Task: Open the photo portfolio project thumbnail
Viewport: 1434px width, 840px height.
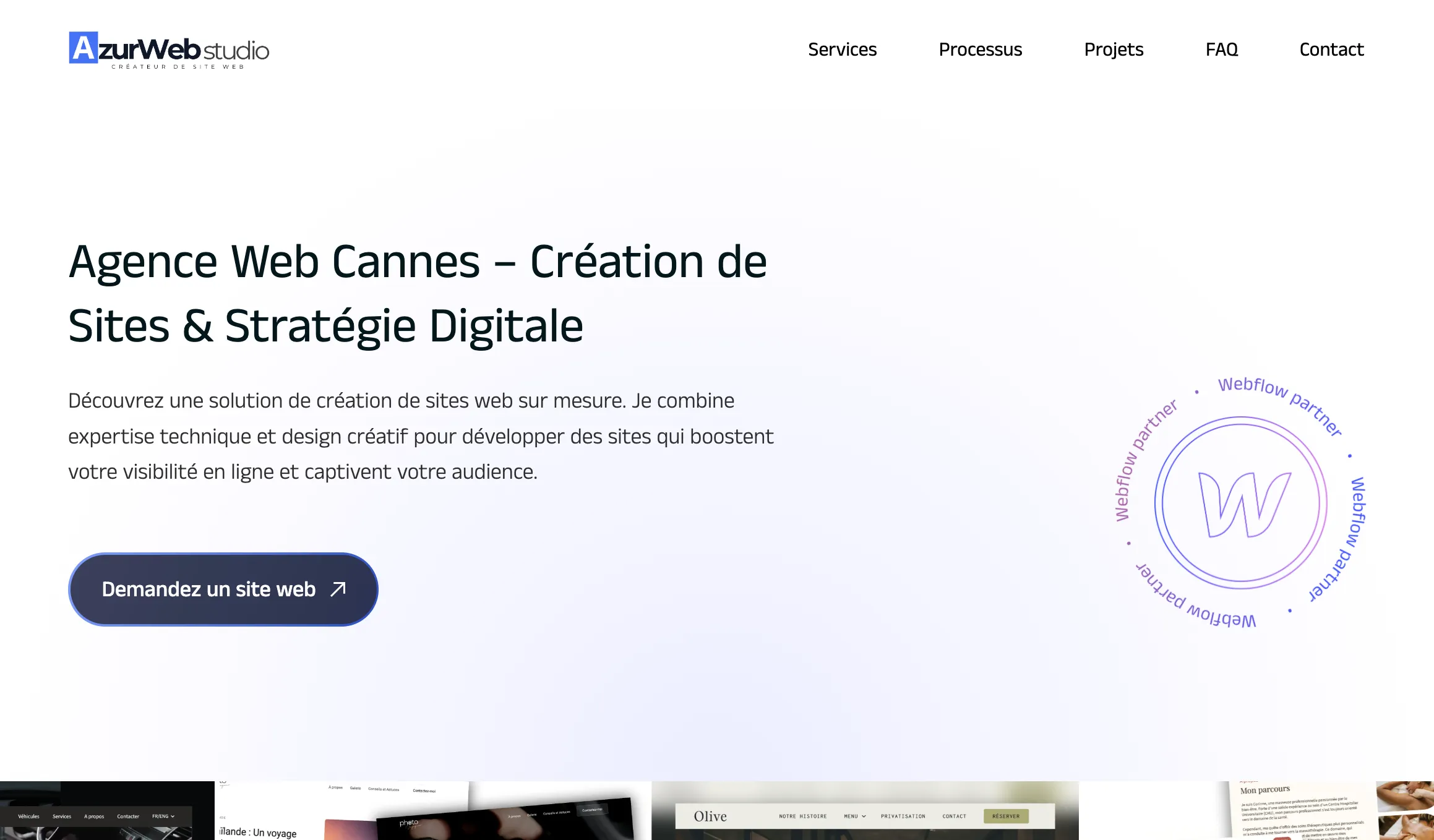Action: click(x=433, y=810)
